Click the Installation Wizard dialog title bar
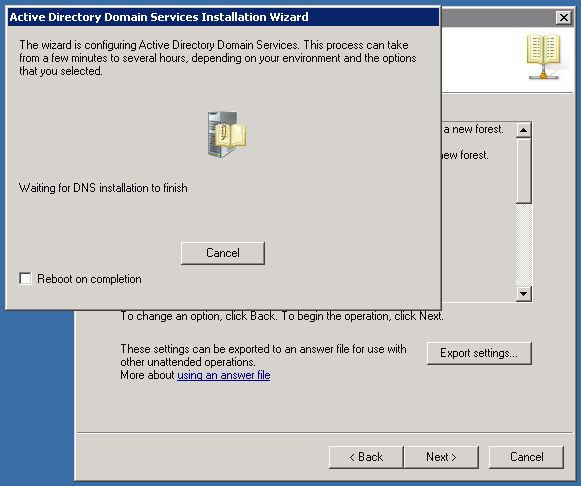 coord(223,17)
